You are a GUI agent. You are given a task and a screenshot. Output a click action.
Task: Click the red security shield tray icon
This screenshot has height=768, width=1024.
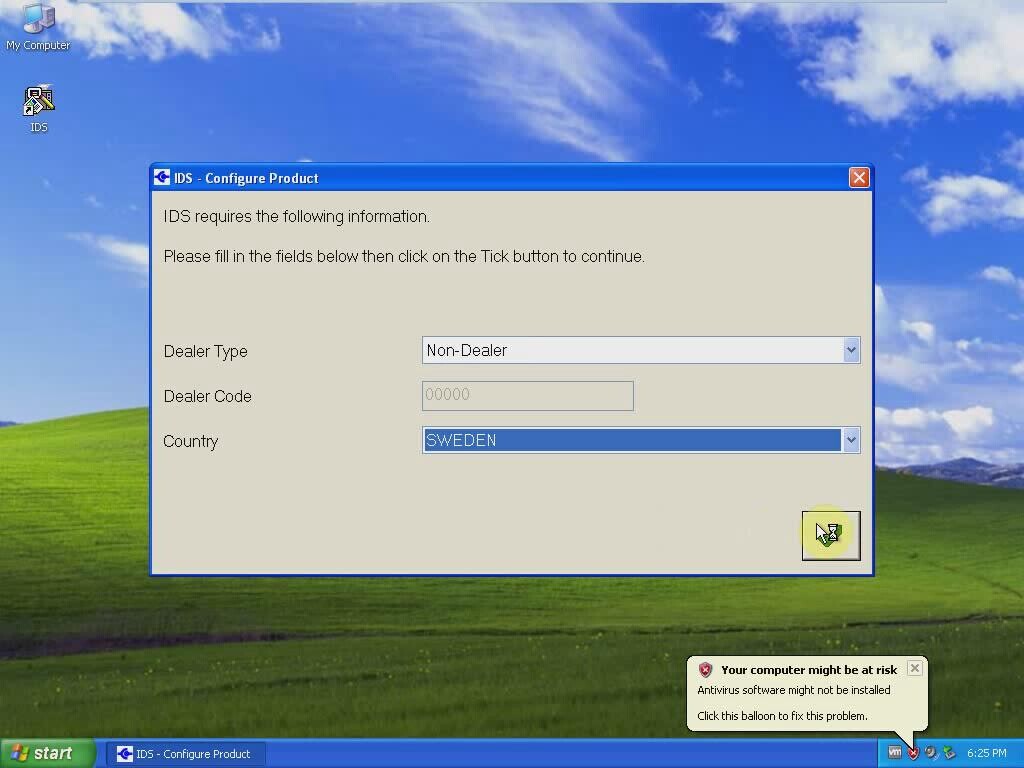tap(913, 754)
